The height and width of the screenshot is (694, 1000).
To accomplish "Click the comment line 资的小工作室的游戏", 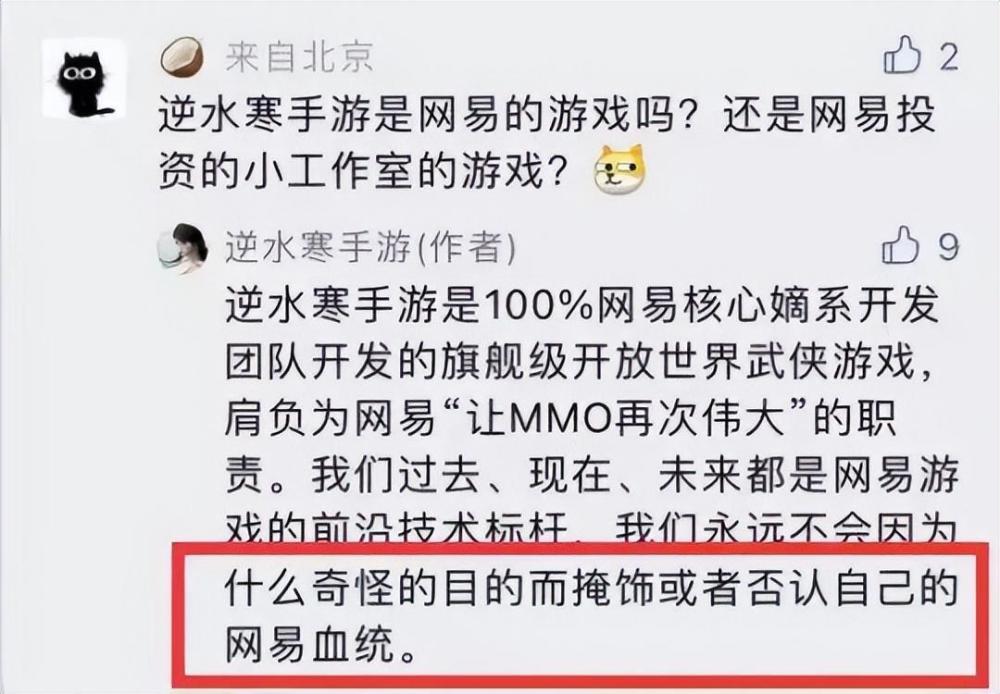I will pos(363,170).
